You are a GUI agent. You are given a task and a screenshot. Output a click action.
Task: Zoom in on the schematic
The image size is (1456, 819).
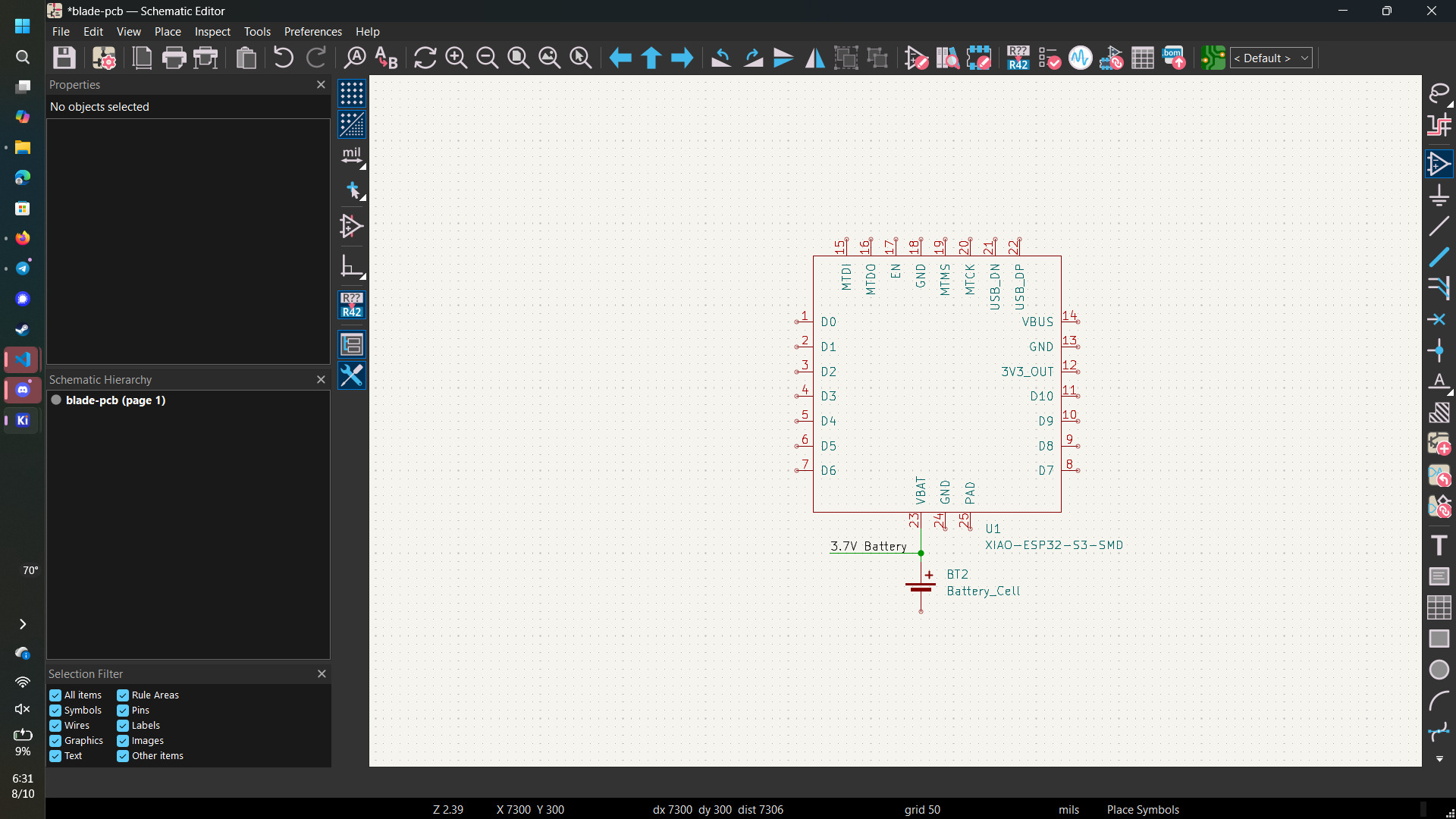[457, 58]
